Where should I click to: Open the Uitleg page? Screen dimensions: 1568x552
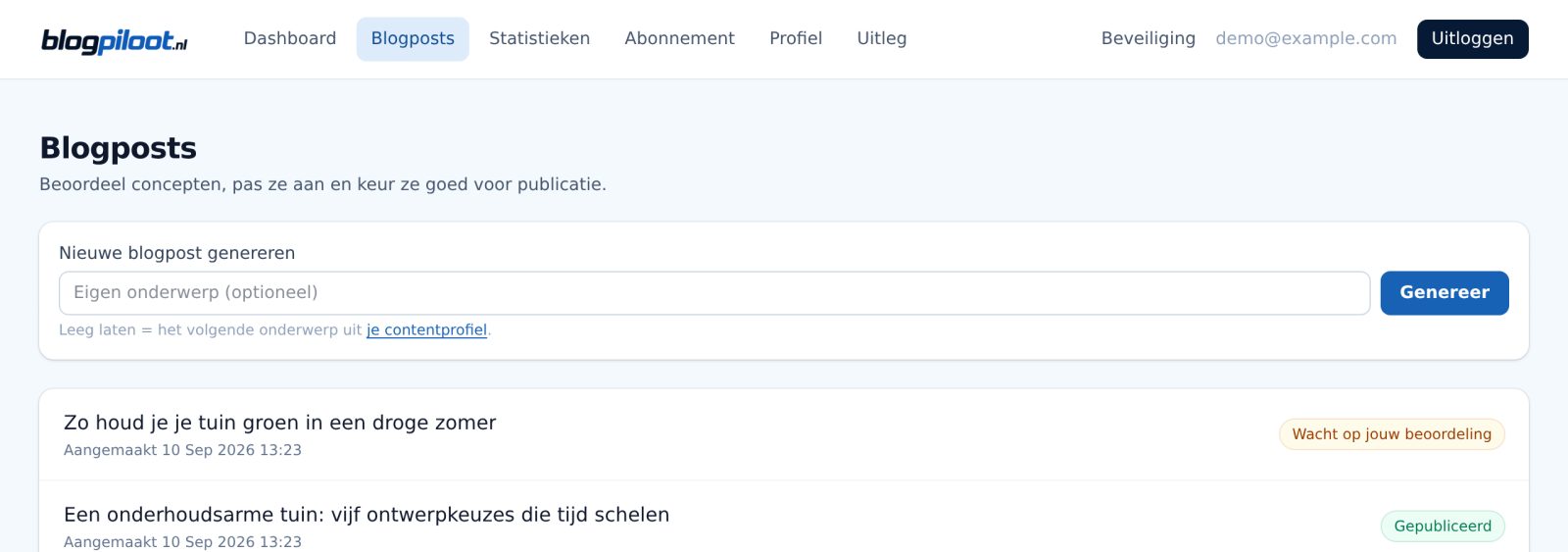point(882,39)
